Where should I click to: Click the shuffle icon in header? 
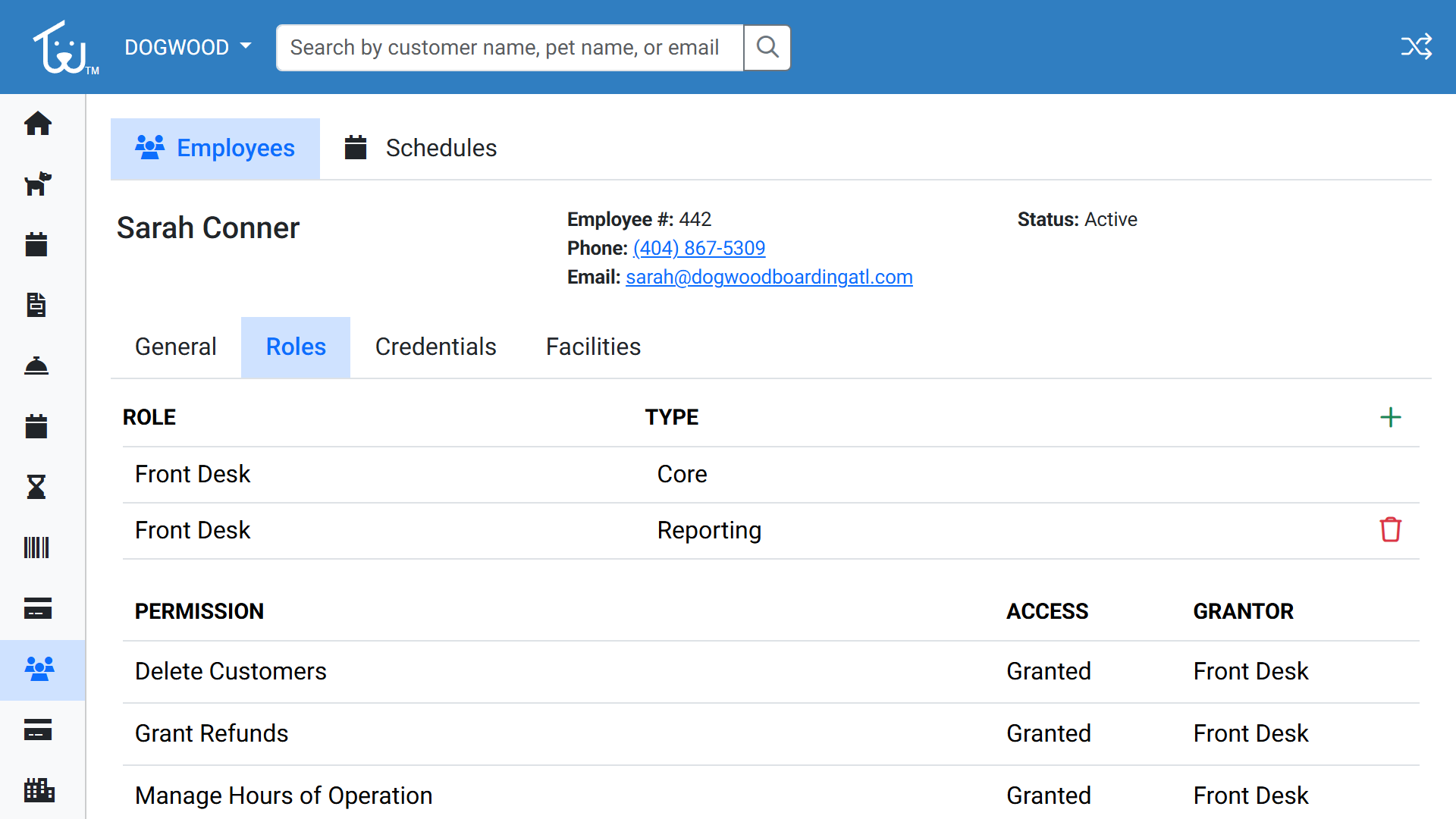[1416, 47]
